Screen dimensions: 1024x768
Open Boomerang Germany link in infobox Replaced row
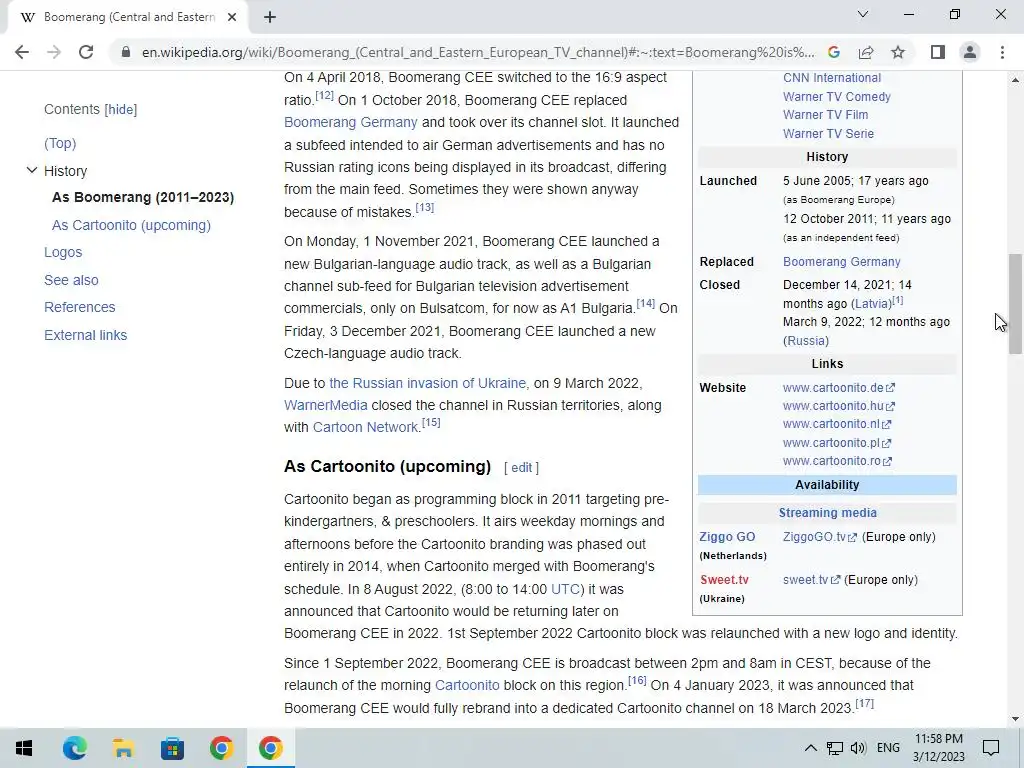coord(842,262)
